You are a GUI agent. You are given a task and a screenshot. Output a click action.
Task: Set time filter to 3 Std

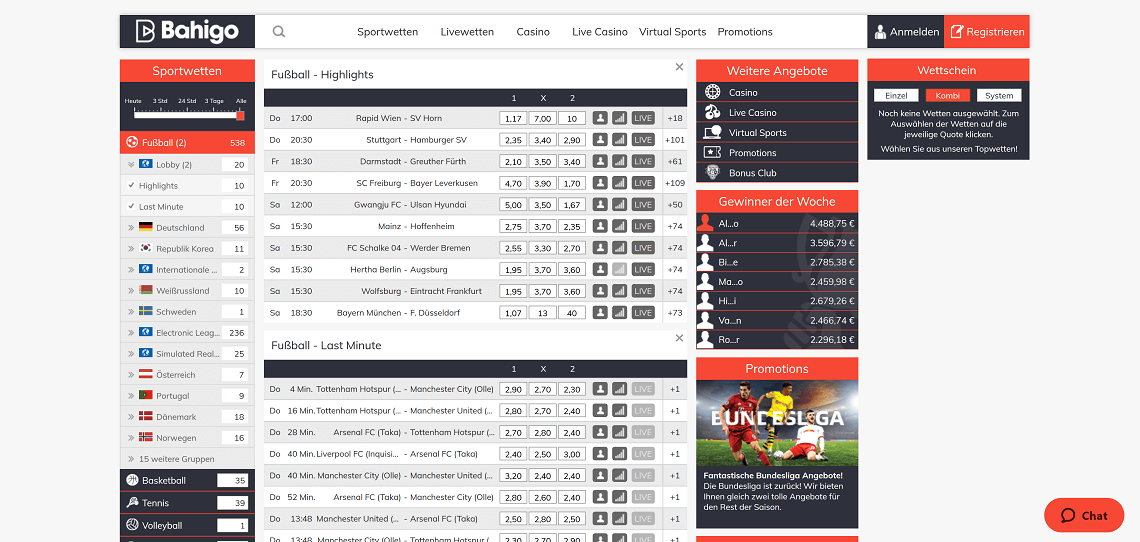click(x=160, y=101)
